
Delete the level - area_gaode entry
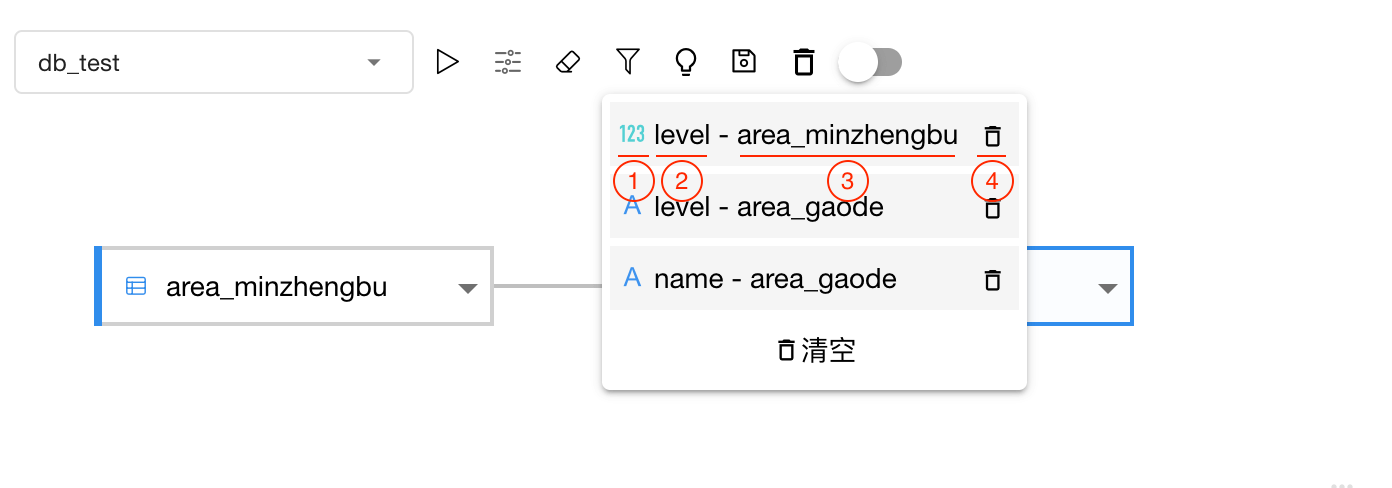click(x=992, y=208)
